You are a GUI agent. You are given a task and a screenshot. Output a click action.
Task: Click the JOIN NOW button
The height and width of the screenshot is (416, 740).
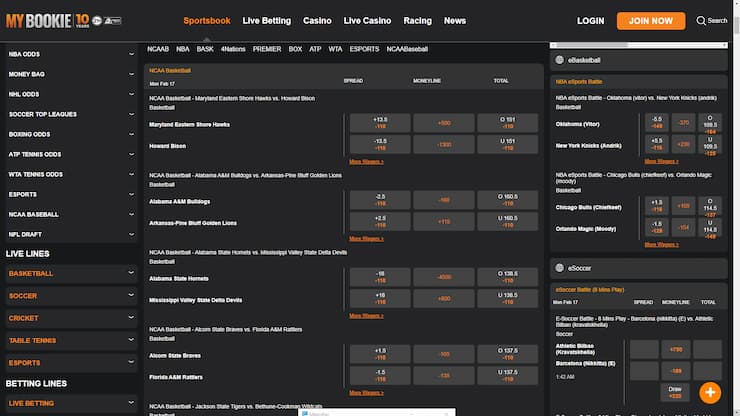pyautogui.click(x=651, y=21)
